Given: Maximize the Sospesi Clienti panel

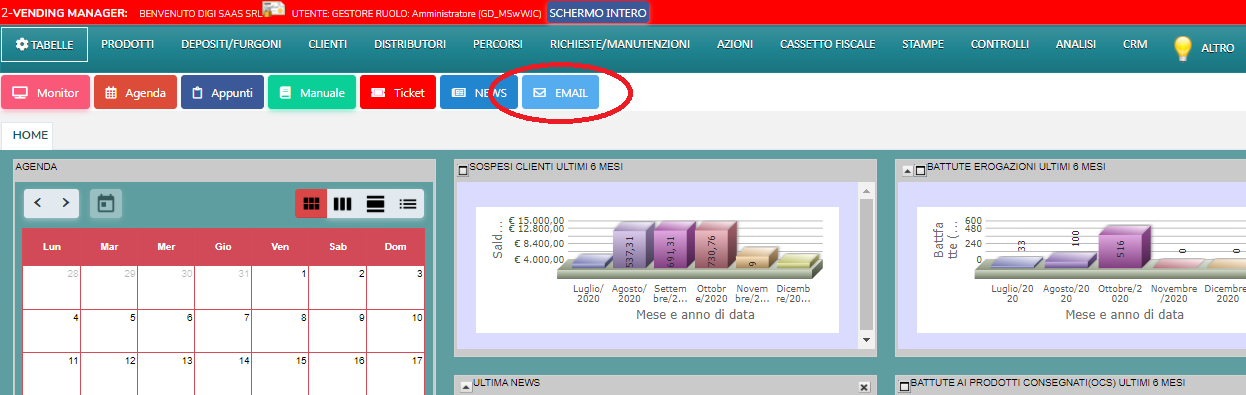Looking at the screenshot, I should click(462, 171).
